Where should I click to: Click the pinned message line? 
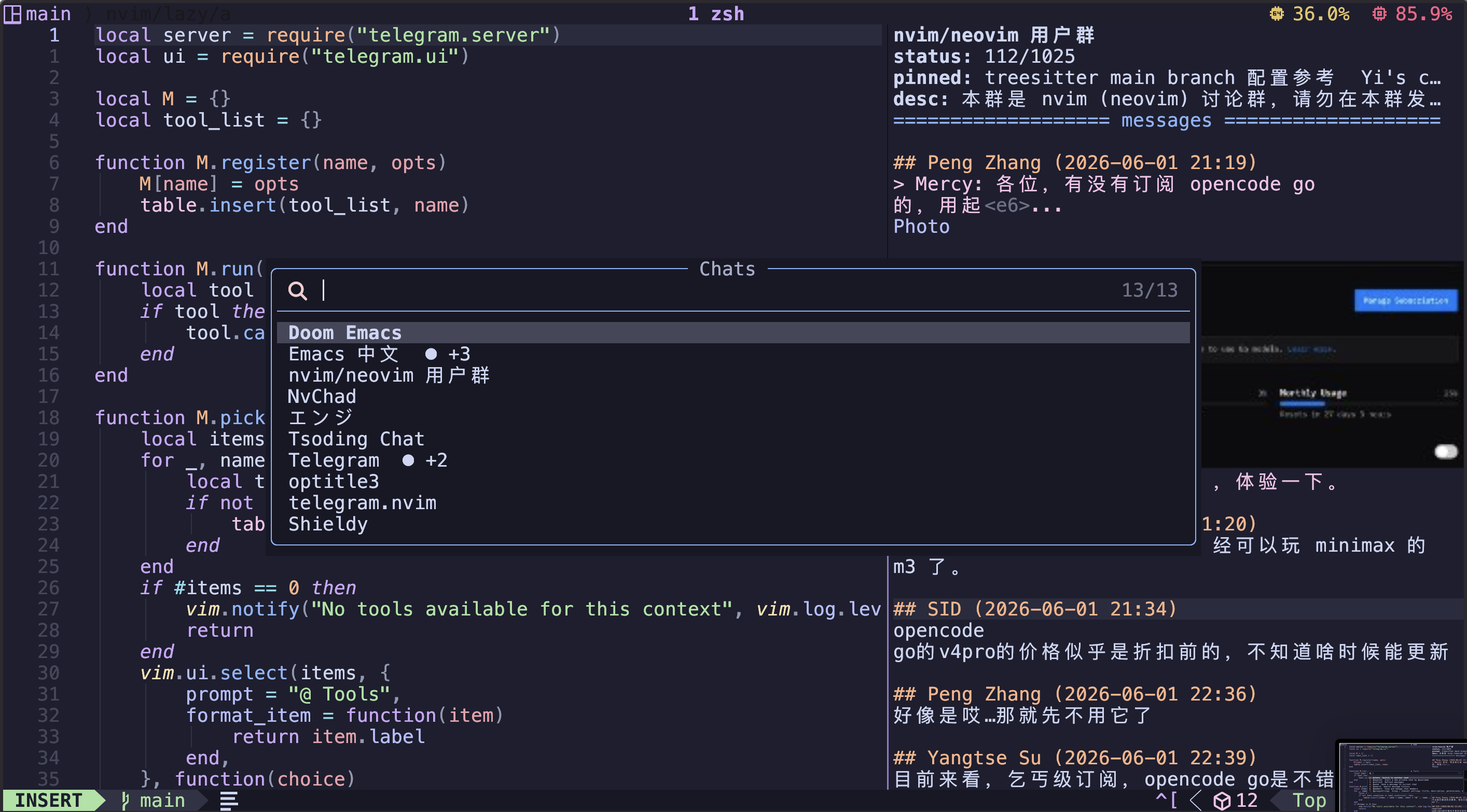click(1167, 77)
